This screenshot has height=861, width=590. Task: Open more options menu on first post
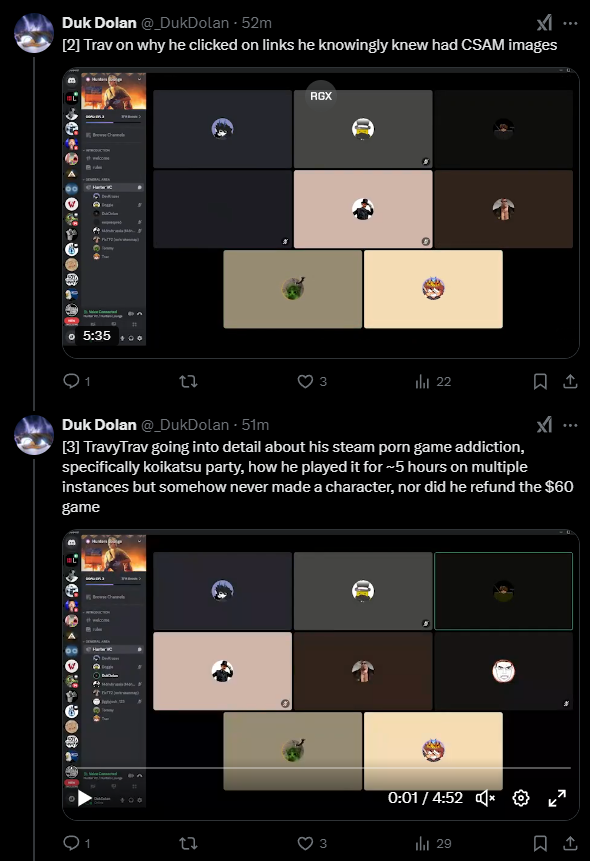coord(570,23)
